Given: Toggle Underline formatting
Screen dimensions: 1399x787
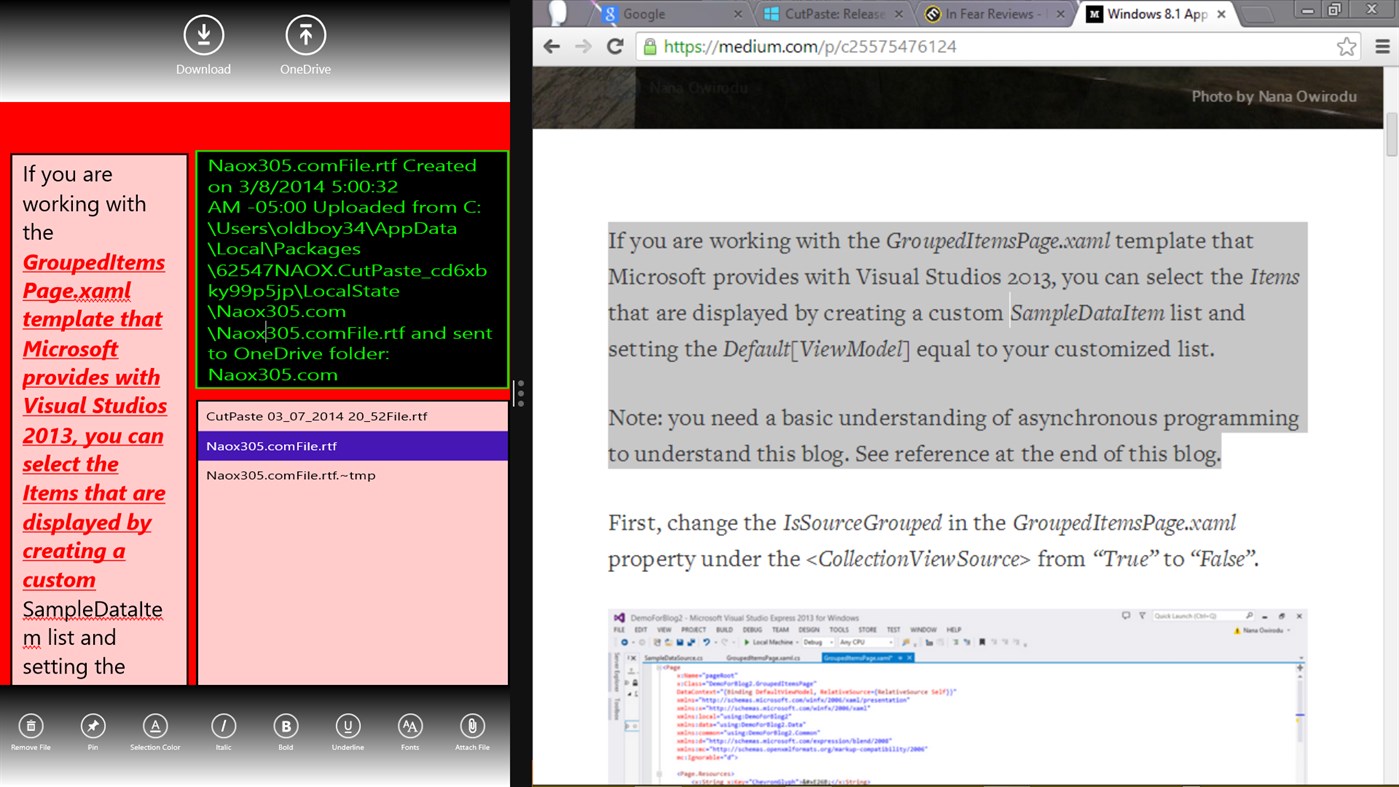Looking at the screenshot, I should point(348,727).
